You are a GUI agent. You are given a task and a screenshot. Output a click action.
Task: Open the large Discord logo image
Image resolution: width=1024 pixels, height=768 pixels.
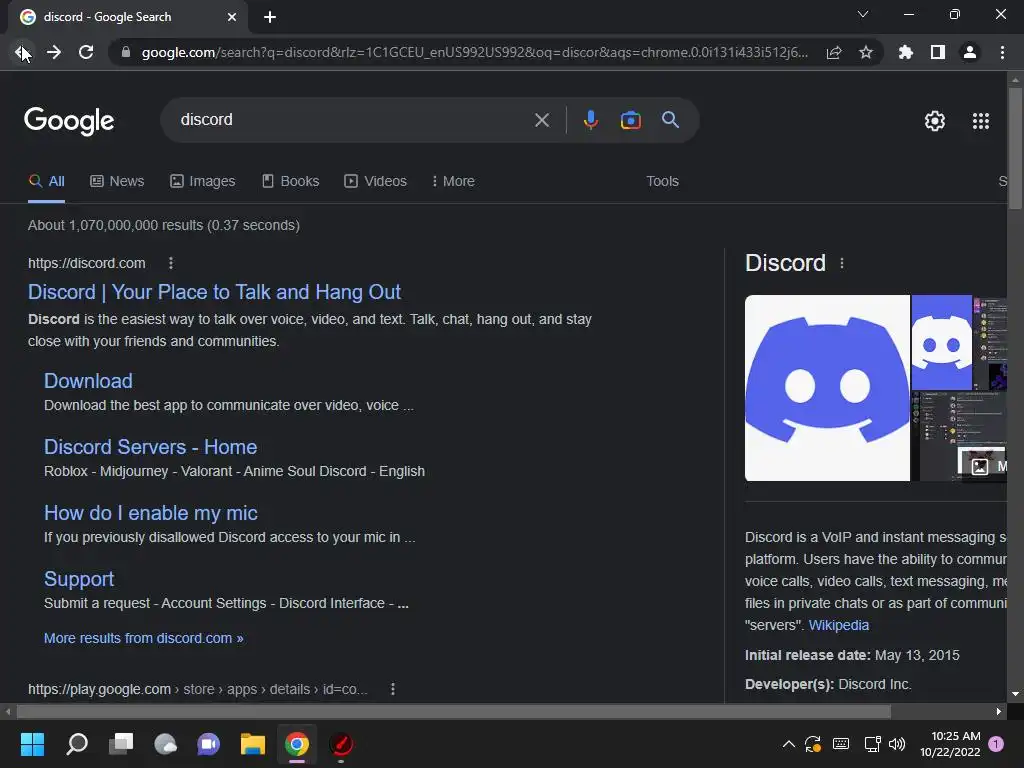[827, 388]
